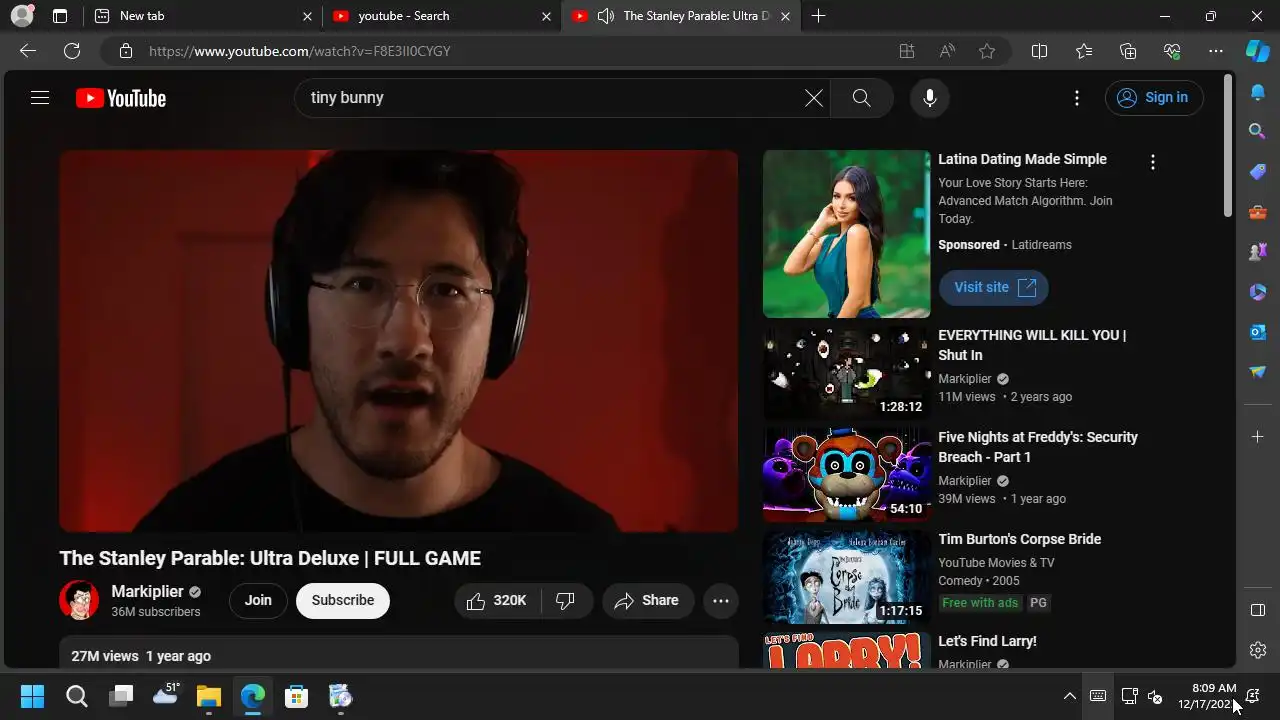
Task: Open Edge sidebar settings gear
Action: (x=1258, y=650)
